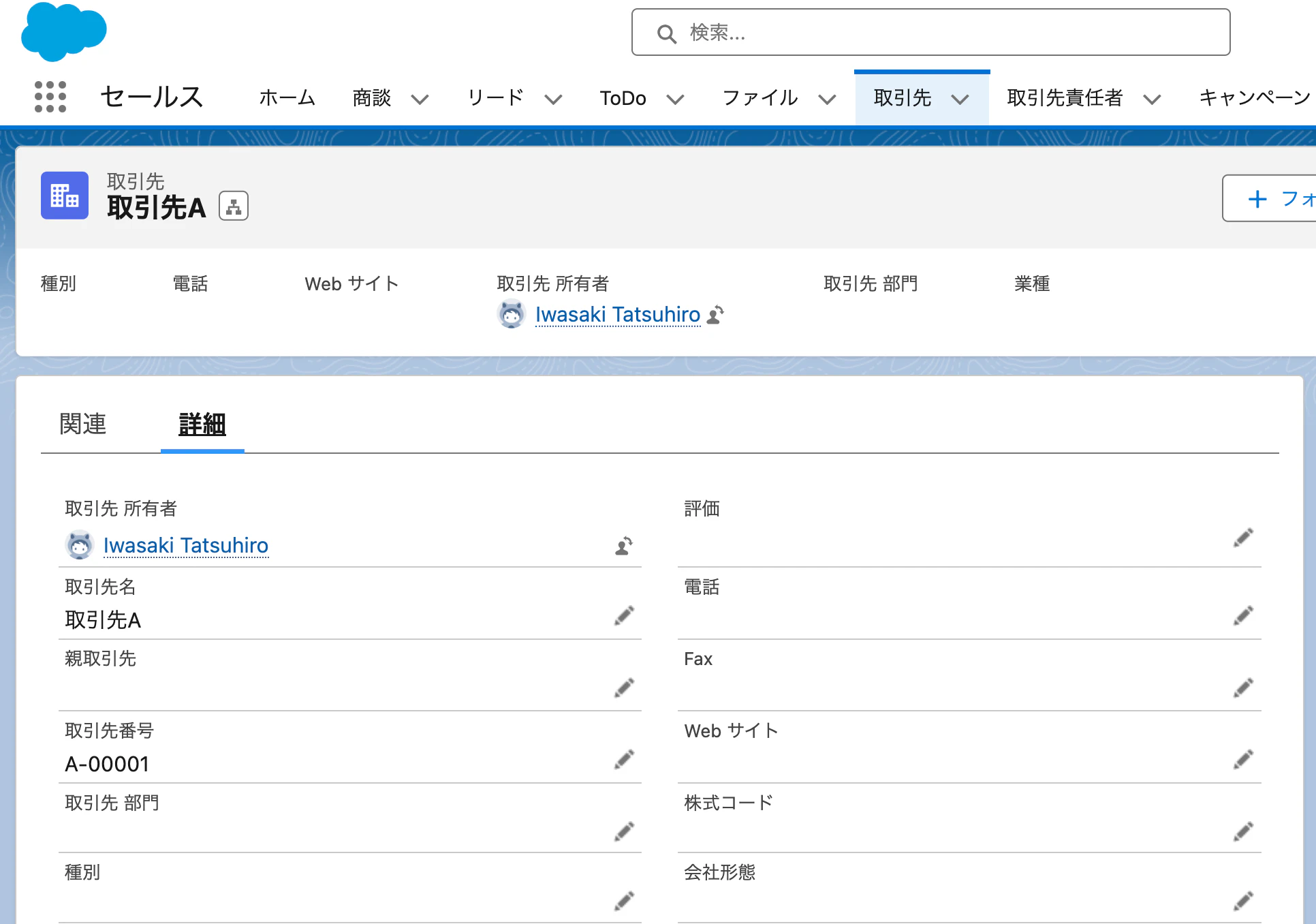This screenshot has width=1316, height=924.
Task: Click the Salesforce cloud logo
Action: (64, 31)
